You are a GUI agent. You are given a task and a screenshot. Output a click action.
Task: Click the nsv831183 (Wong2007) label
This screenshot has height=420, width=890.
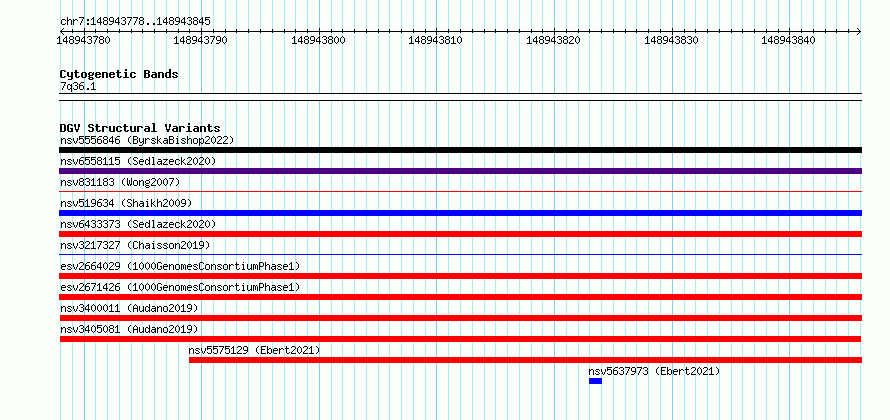[x=120, y=182]
